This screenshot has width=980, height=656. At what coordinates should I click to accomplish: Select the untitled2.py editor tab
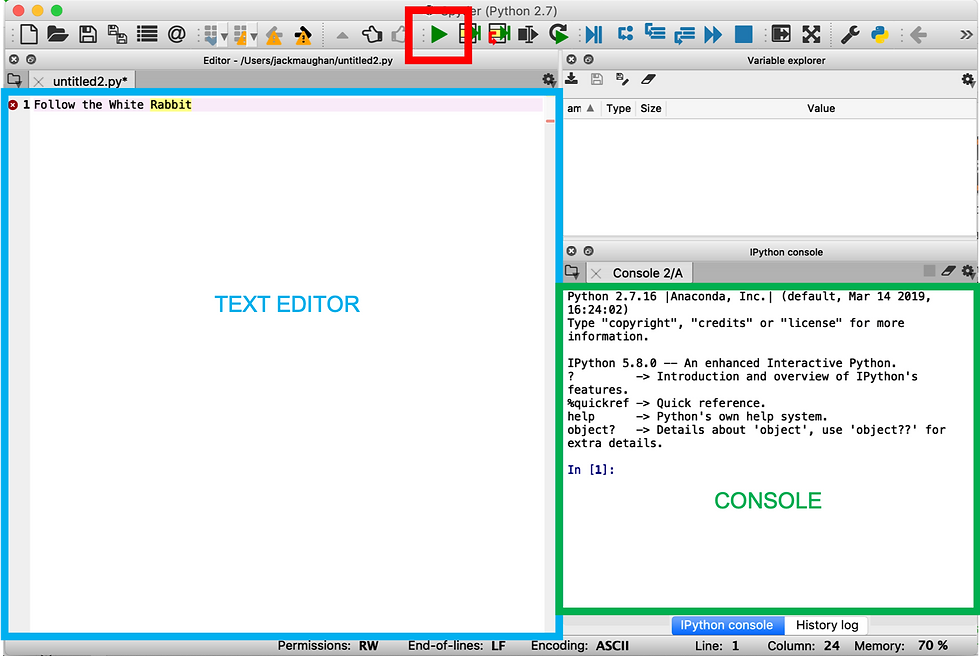[x=90, y=81]
